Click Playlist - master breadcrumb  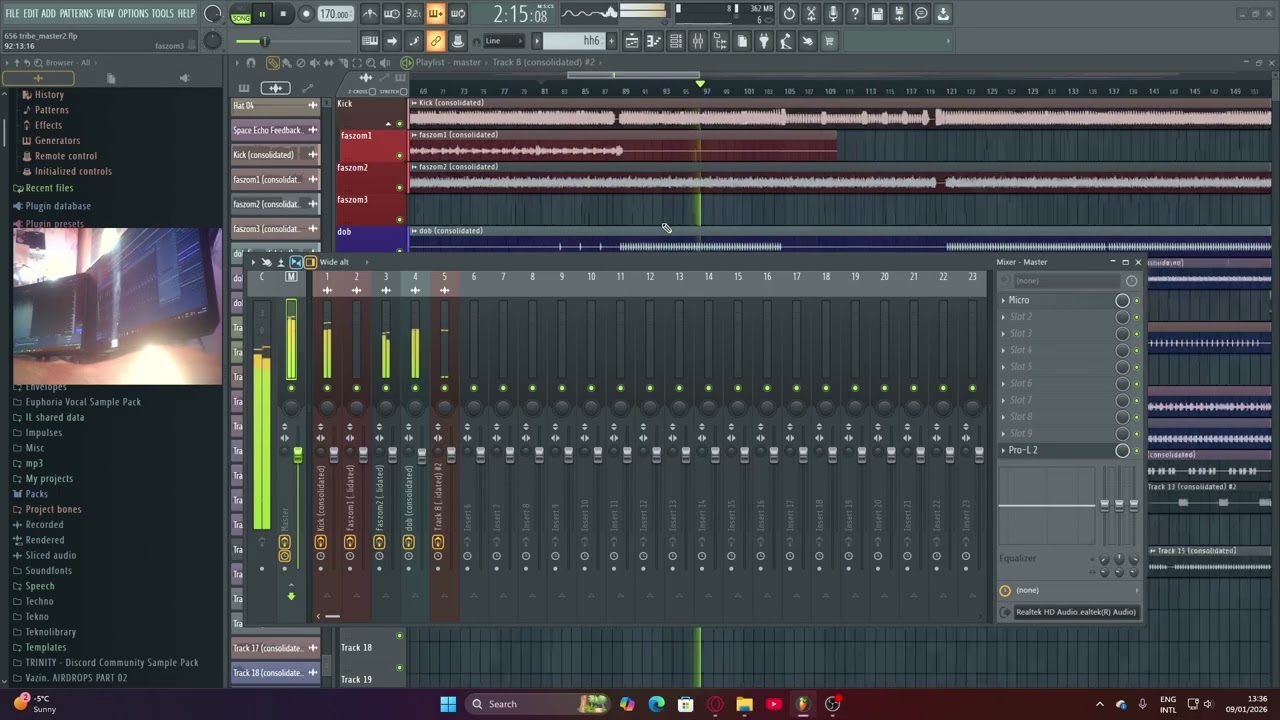448,63
